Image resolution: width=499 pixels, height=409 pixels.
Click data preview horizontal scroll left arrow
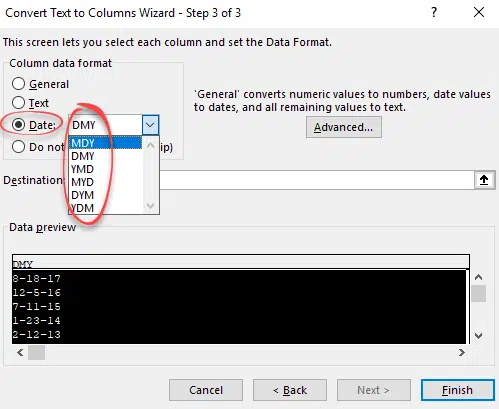[x=20, y=352]
